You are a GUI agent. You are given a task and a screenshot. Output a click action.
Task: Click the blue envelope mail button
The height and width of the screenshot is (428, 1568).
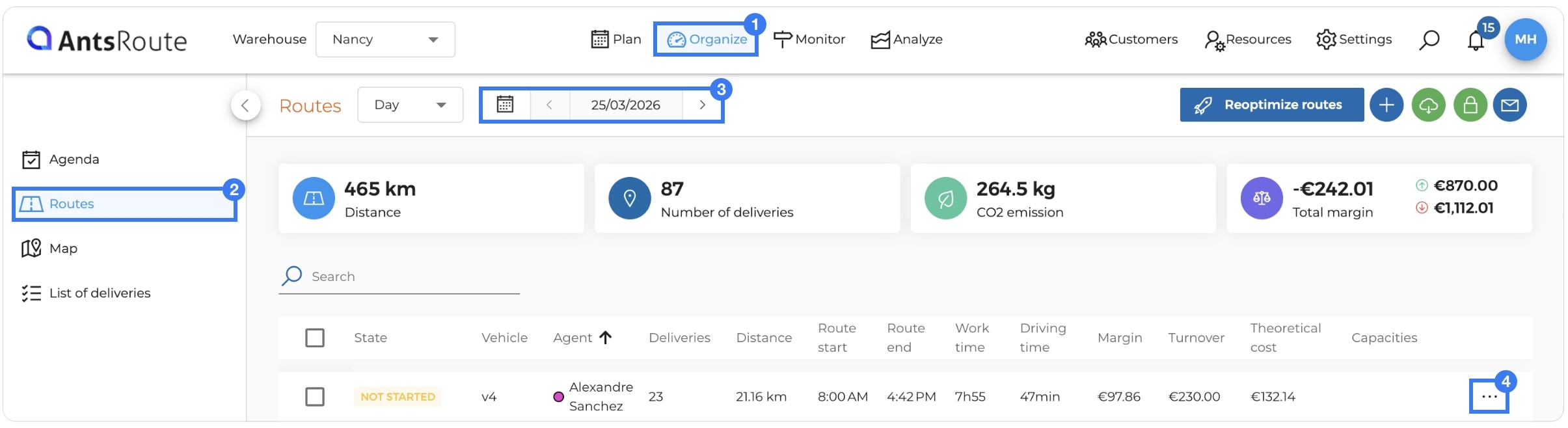(1509, 105)
